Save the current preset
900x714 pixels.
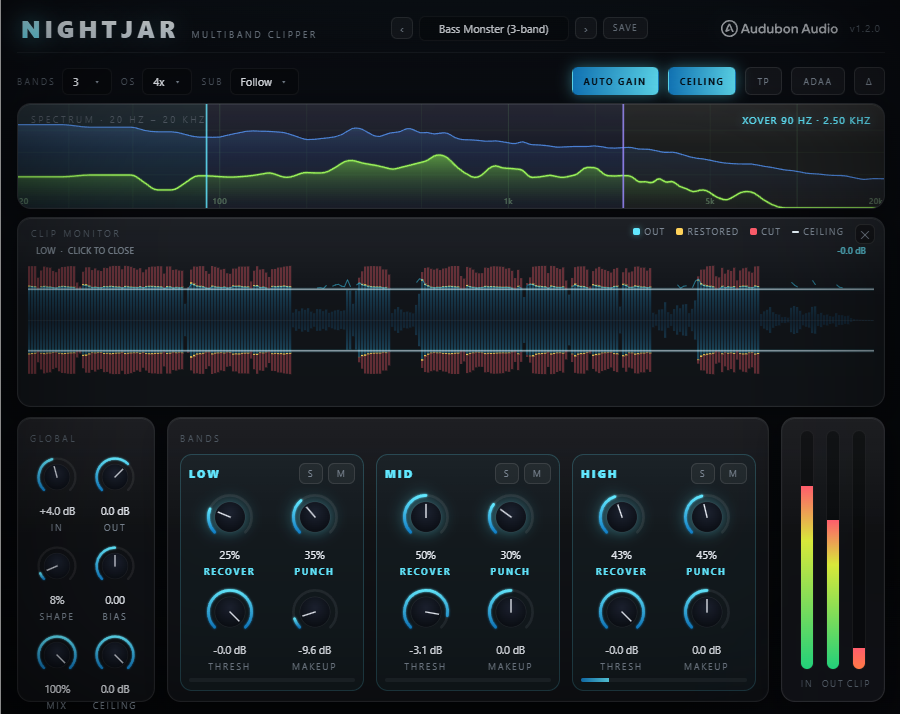625,28
